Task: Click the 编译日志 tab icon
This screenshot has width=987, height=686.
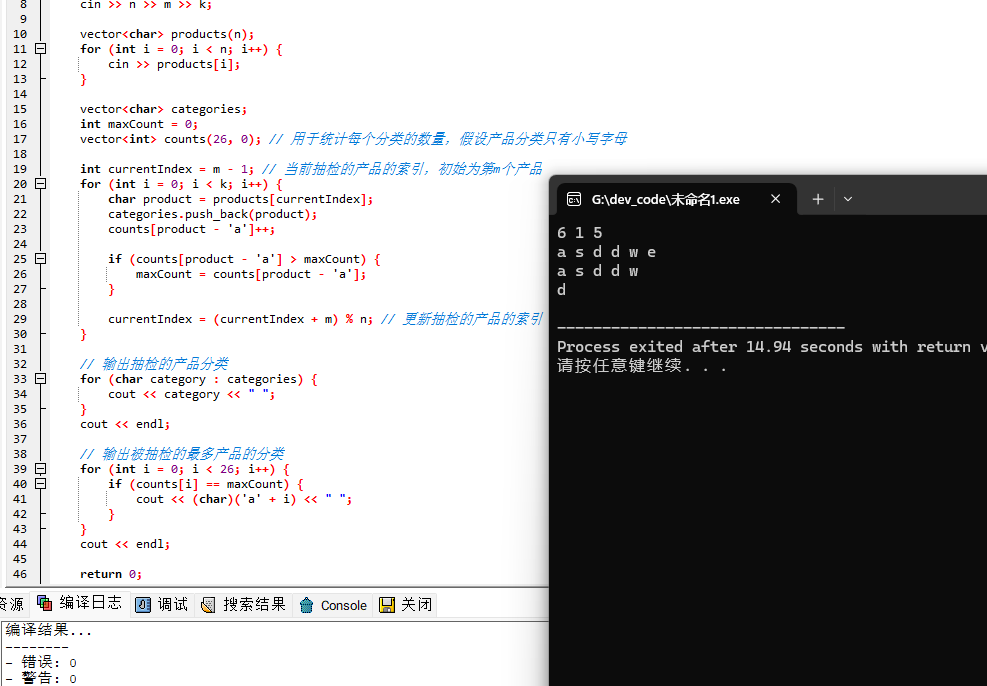Action: [x=45, y=604]
